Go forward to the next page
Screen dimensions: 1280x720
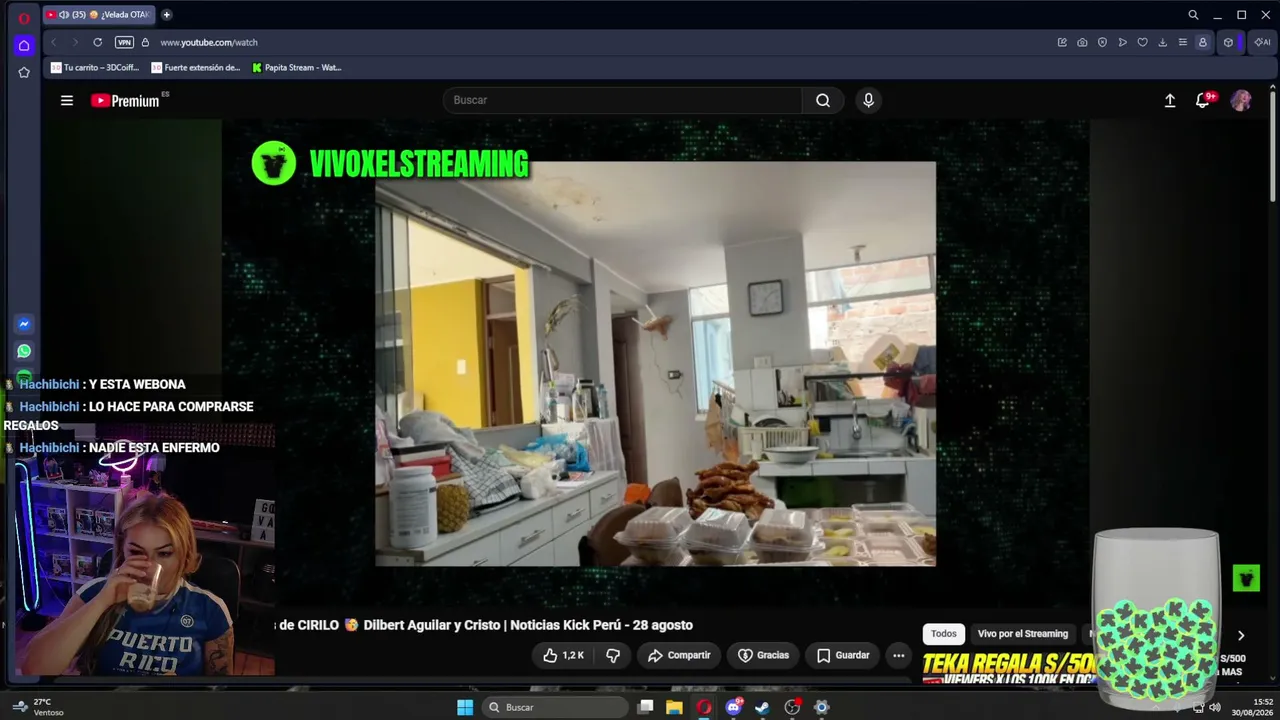74,42
